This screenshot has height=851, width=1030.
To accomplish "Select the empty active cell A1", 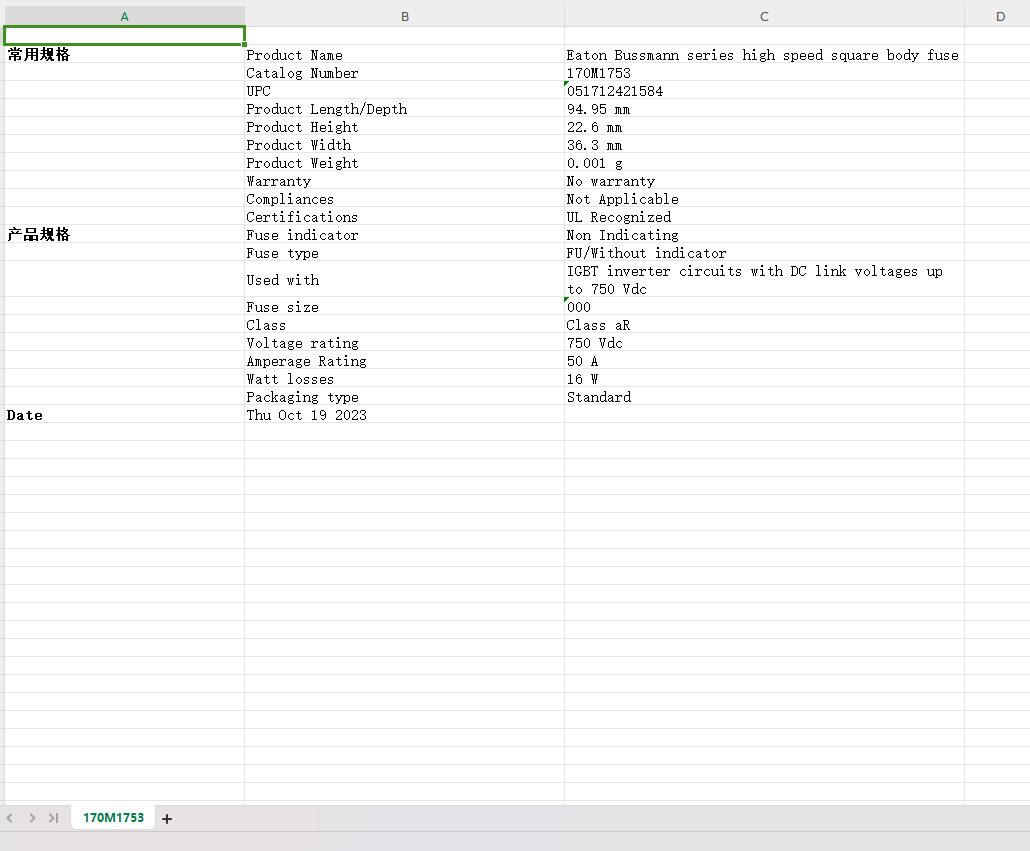I will click(x=124, y=35).
